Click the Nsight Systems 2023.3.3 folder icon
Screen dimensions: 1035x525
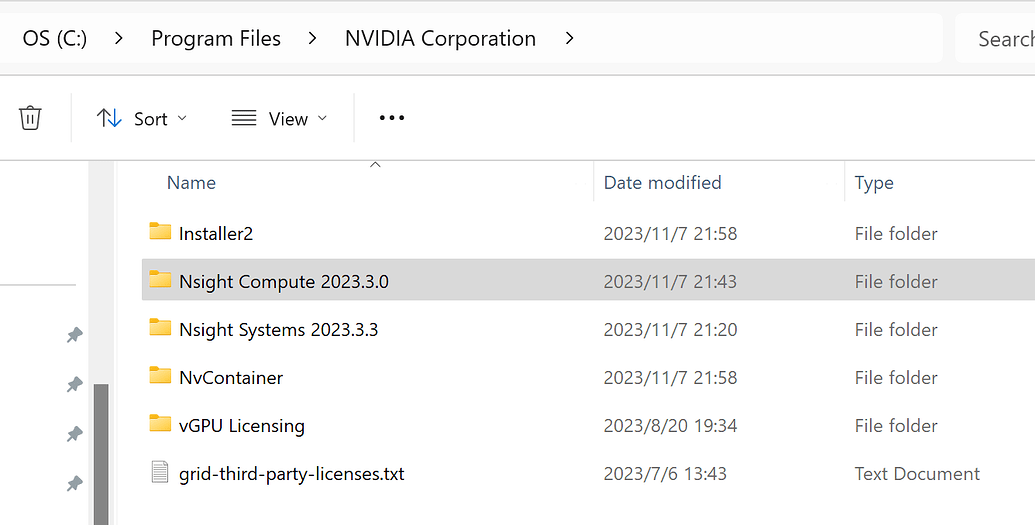[160, 329]
